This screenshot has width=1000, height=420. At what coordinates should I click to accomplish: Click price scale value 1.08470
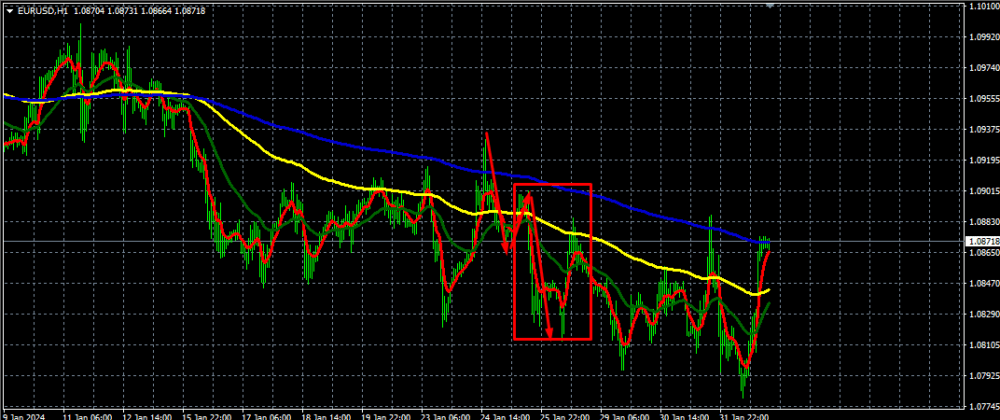[986, 284]
